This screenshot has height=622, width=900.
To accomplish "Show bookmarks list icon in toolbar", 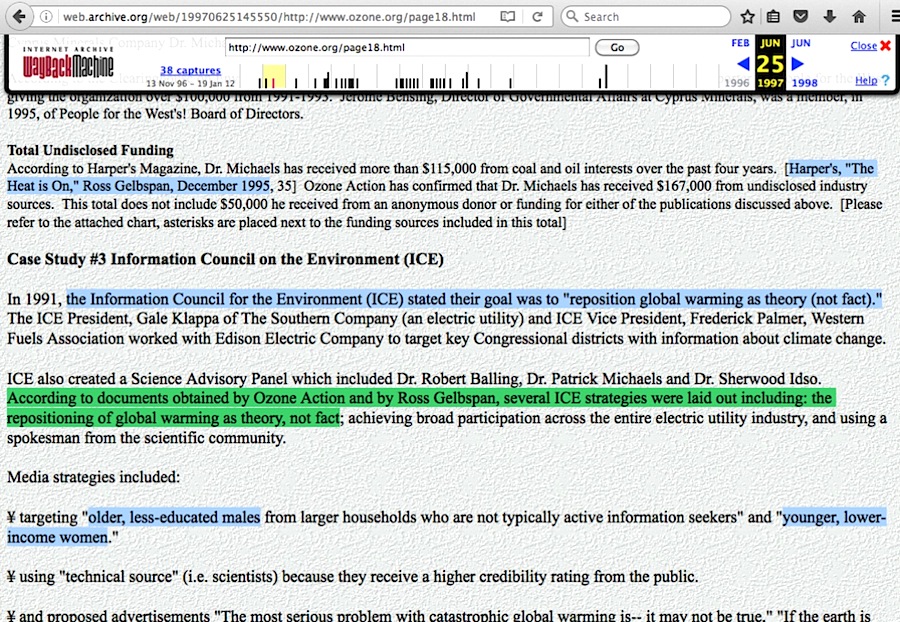I will [x=773, y=17].
